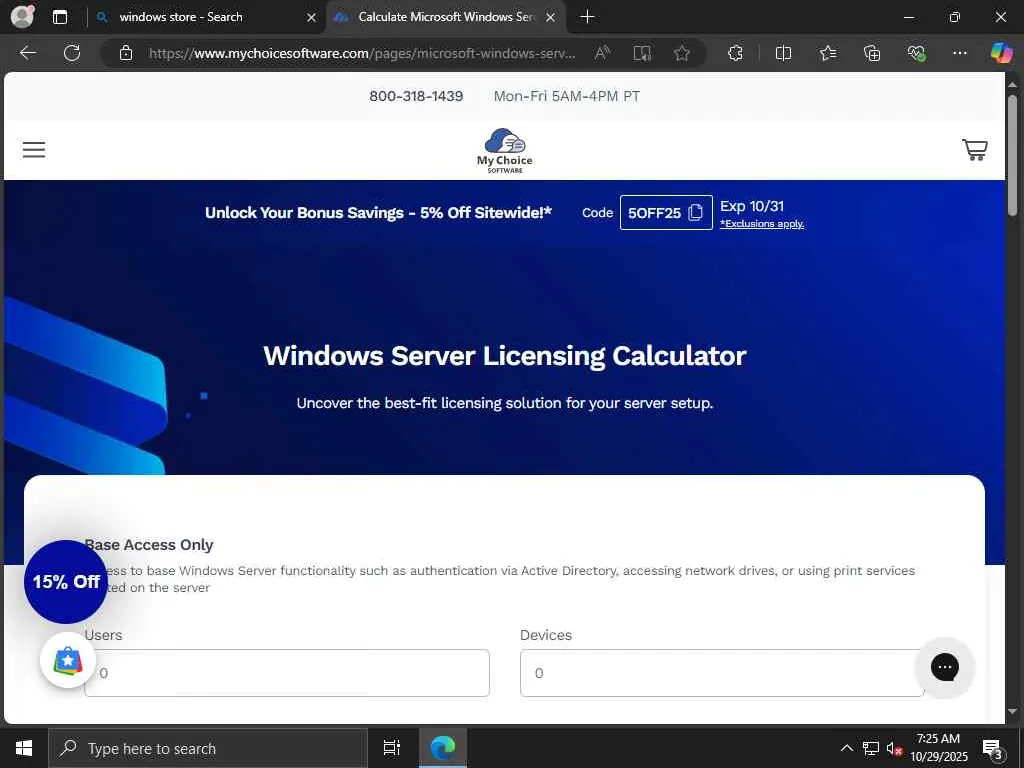Image resolution: width=1024 pixels, height=768 pixels.
Task: Open the shopping cart
Action: pyautogui.click(x=974, y=150)
